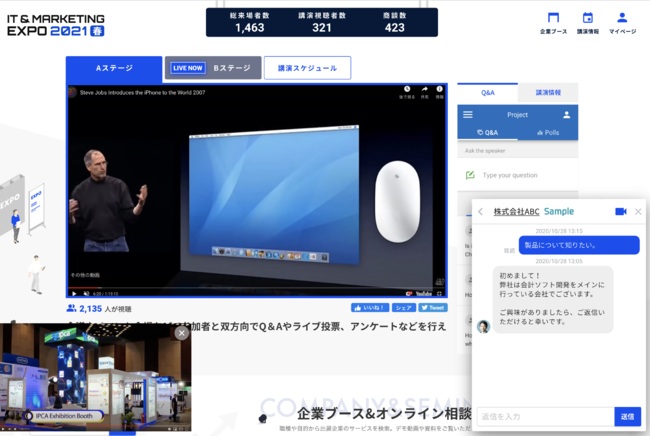This screenshot has height=436, width=650.
Task: Go back with the chat back chevron
Action: click(x=480, y=212)
